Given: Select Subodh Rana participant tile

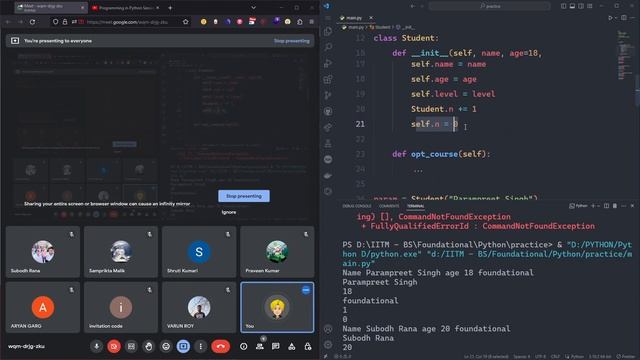Looking at the screenshot, I should tap(43, 252).
